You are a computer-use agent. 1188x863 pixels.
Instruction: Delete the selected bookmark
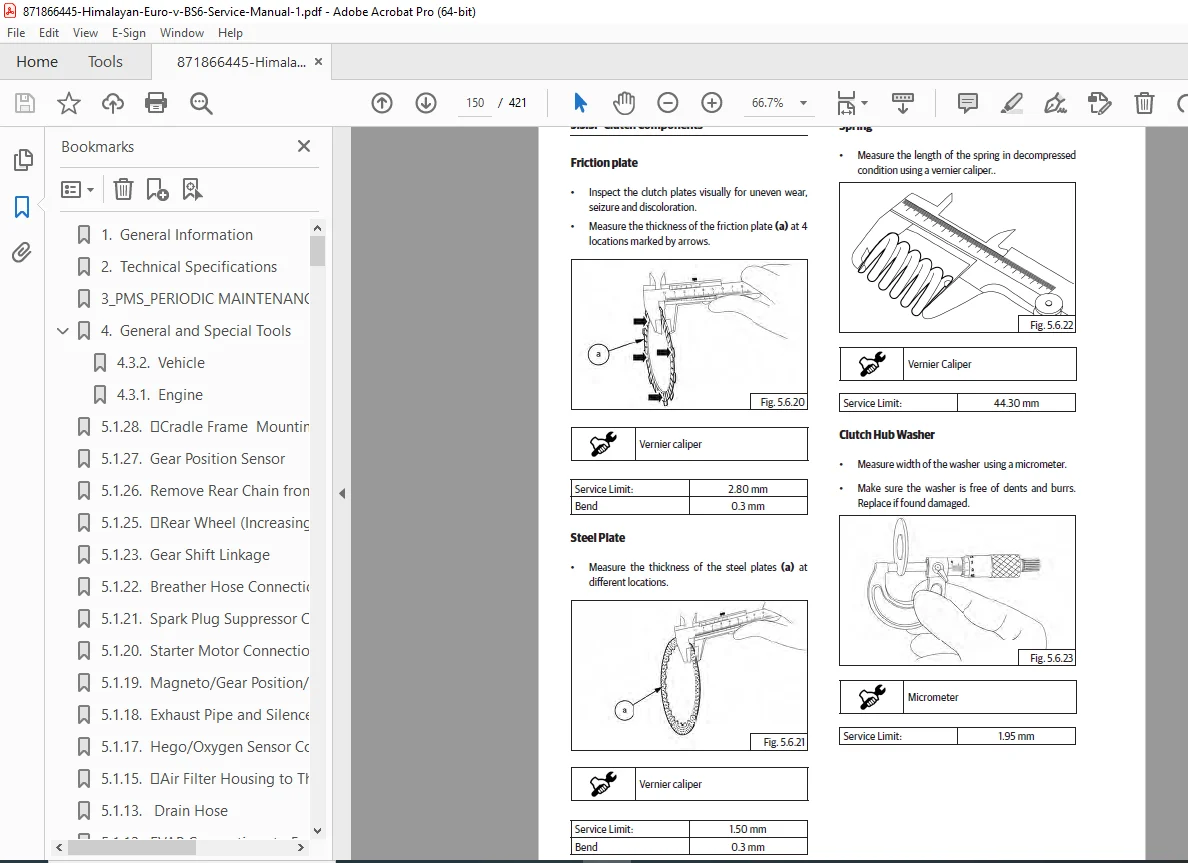123,189
